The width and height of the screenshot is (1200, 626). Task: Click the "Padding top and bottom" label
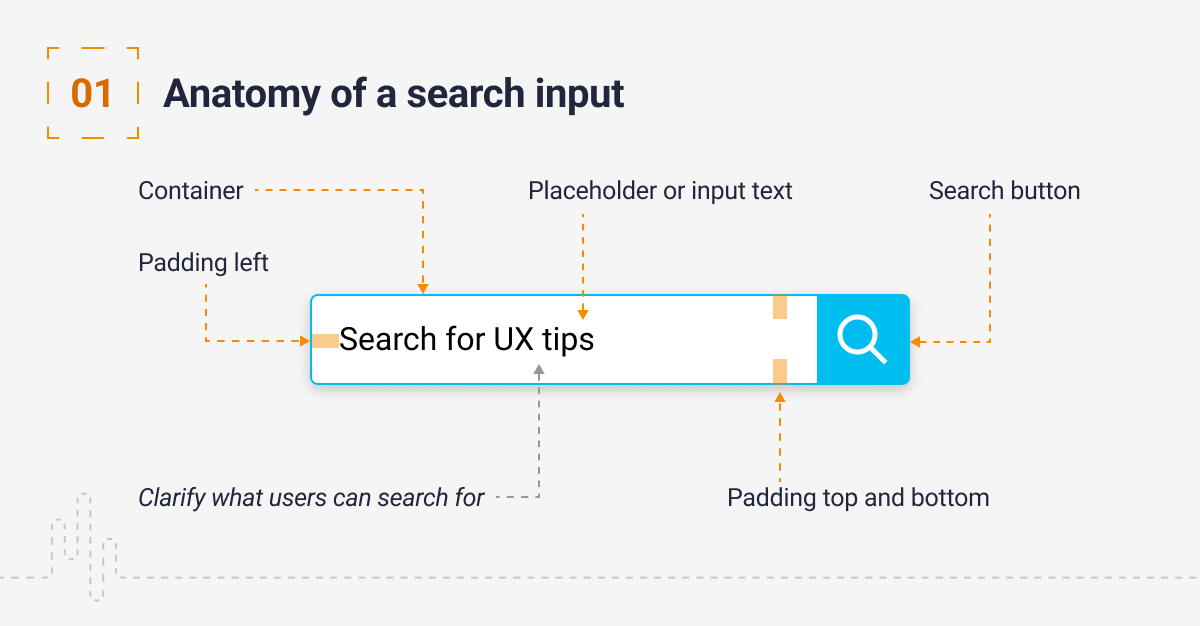coord(858,497)
